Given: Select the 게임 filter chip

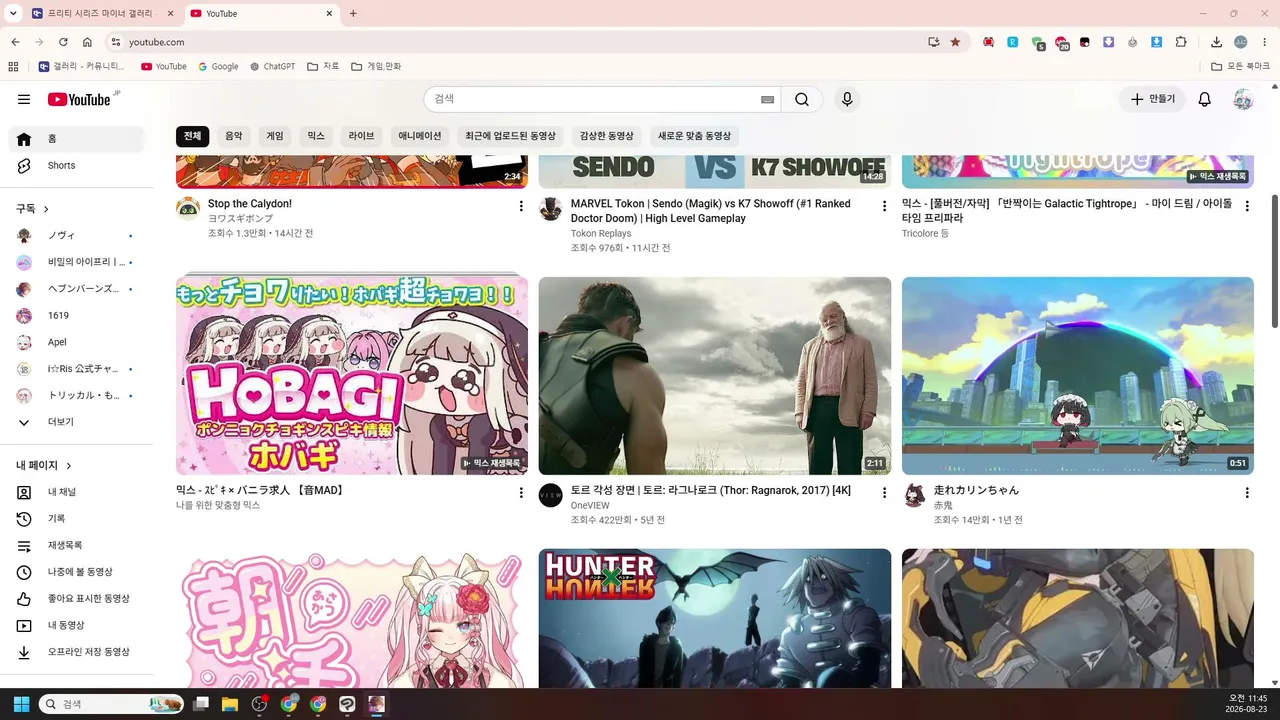Looking at the screenshot, I should coord(275,136).
